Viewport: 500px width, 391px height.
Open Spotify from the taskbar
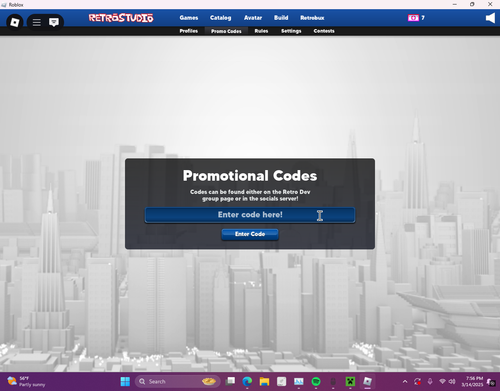coord(316,381)
